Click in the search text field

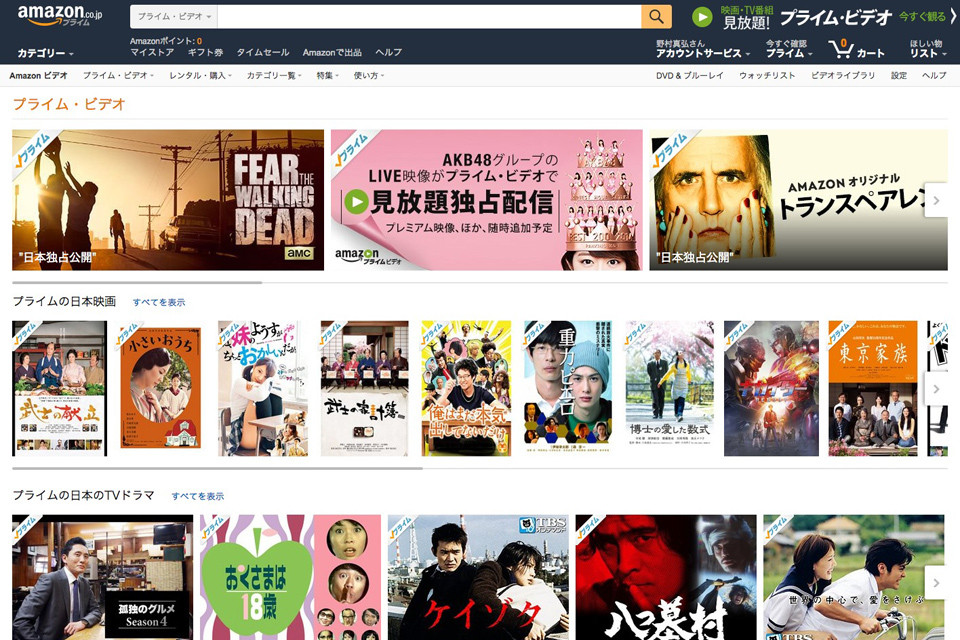(x=428, y=17)
